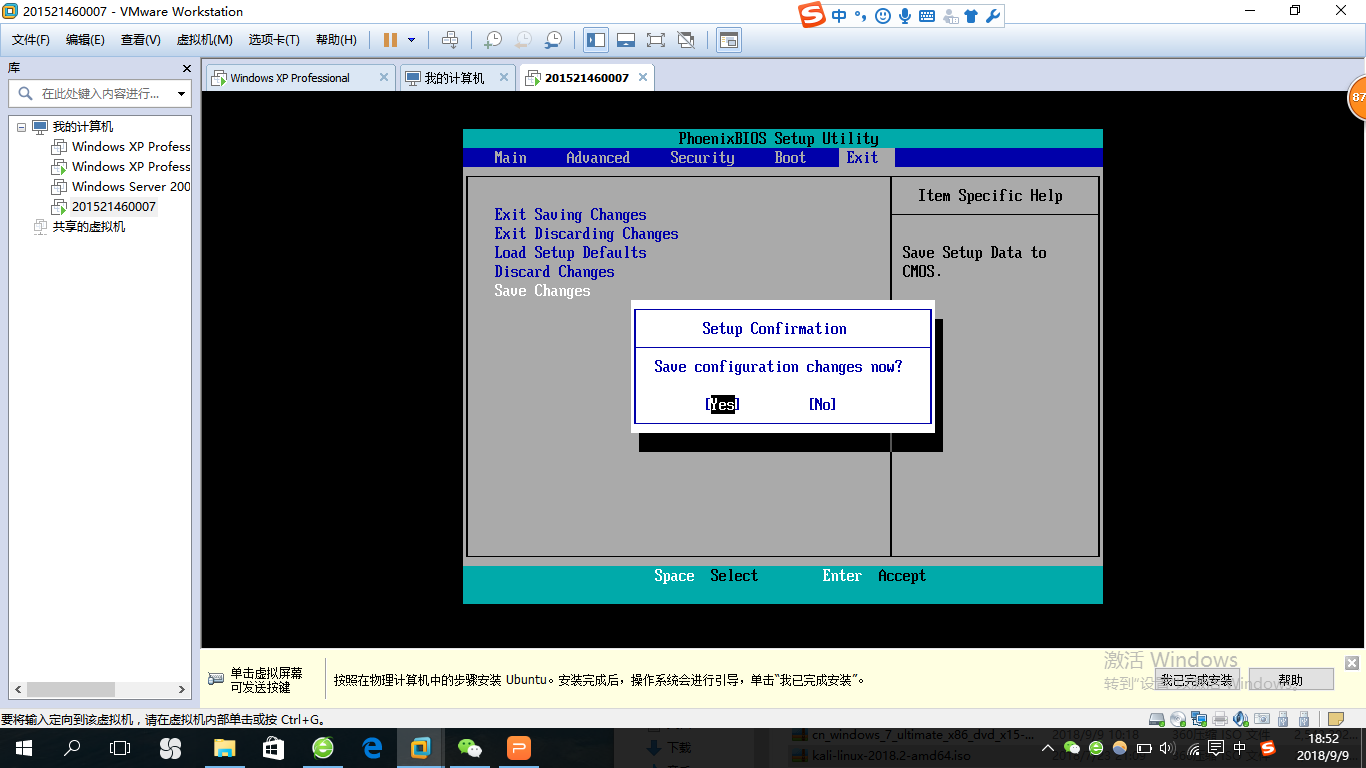The image size is (1366, 768).
Task: Toggle the thumbnail bar view
Action: [x=626, y=40]
